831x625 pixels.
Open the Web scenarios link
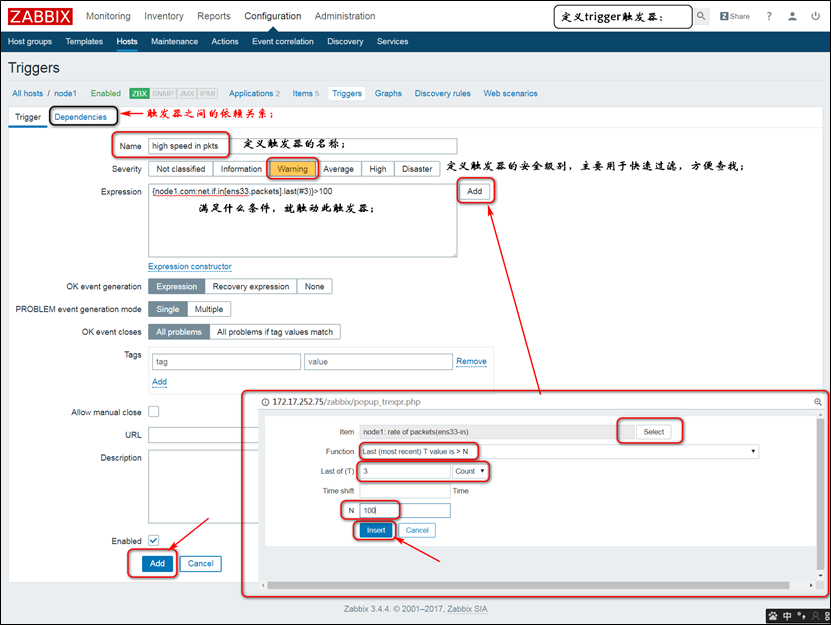click(510, 93)
